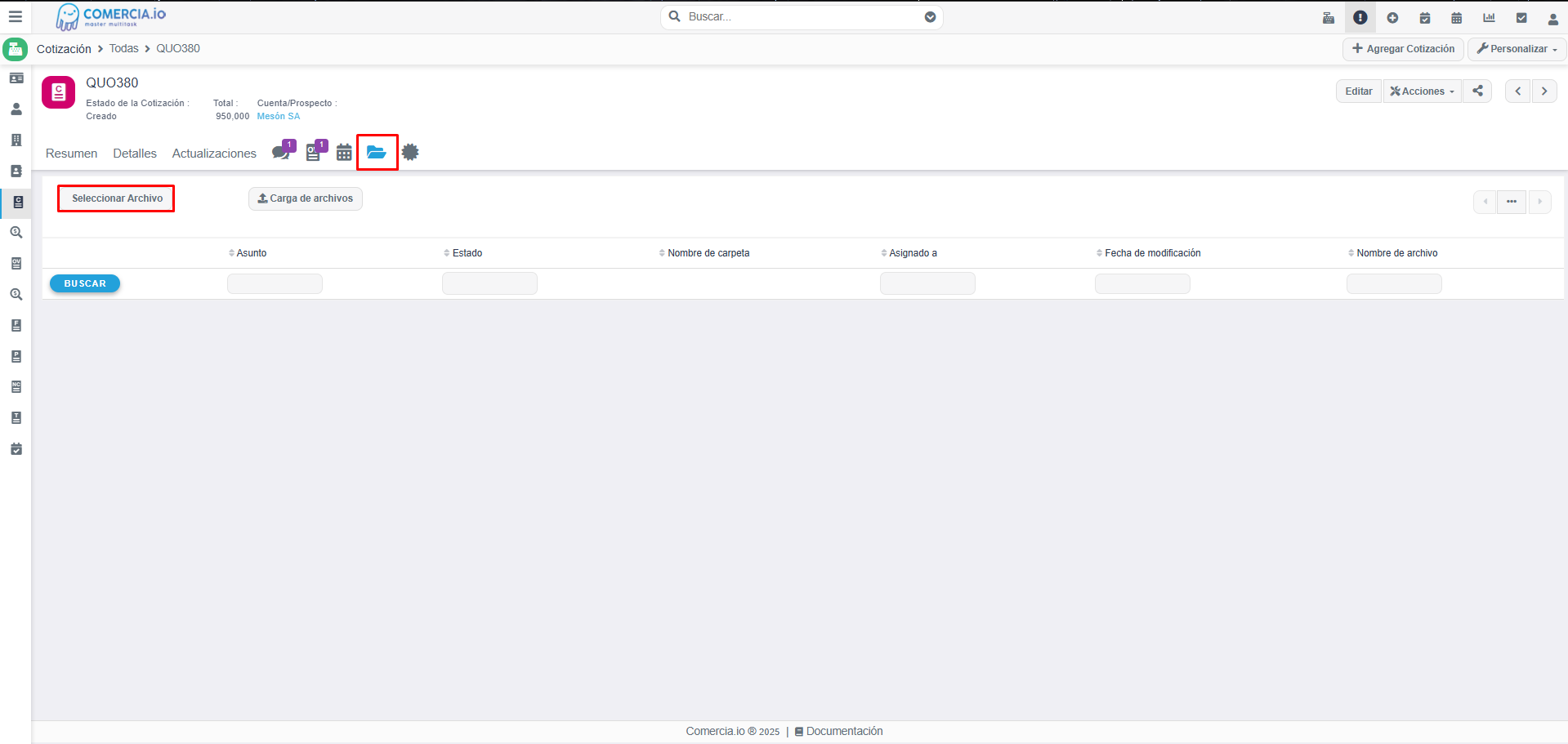Select the active C document sidebar icon
This screenshot has width=1568, height=744.
pos(17,202)
